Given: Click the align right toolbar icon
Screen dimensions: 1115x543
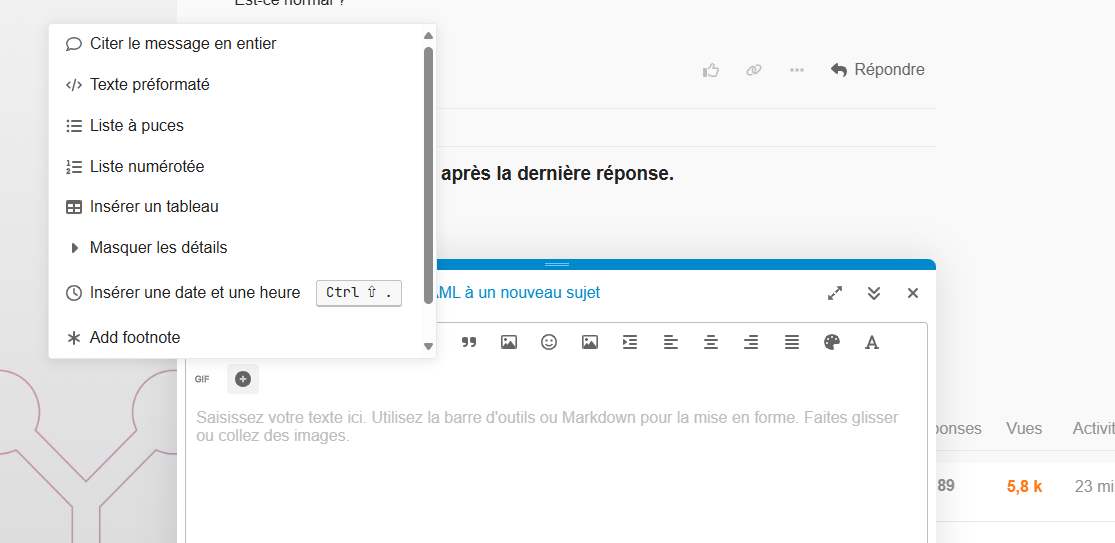Looking at the screenshot, I should (751, 342).
